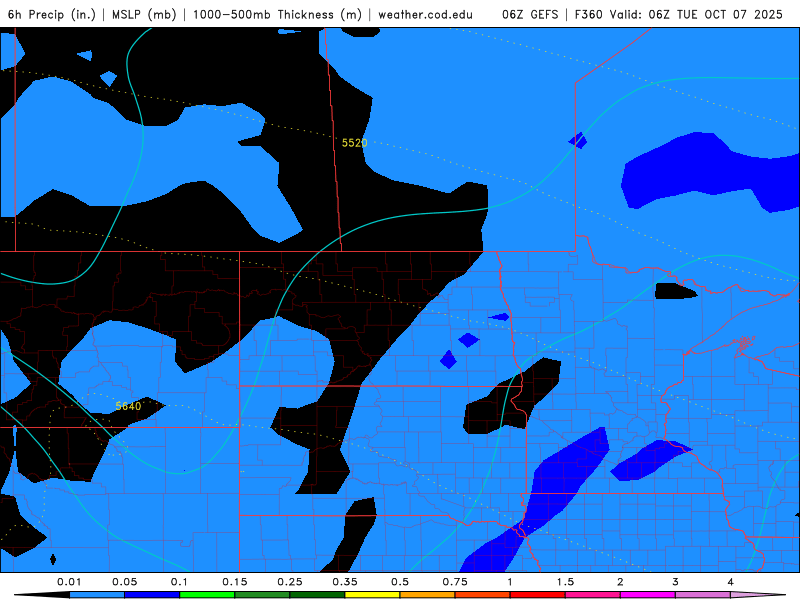Click the number 3 on the legend scale
This screenshot has height=600, width=800.
tap(676, 582)
